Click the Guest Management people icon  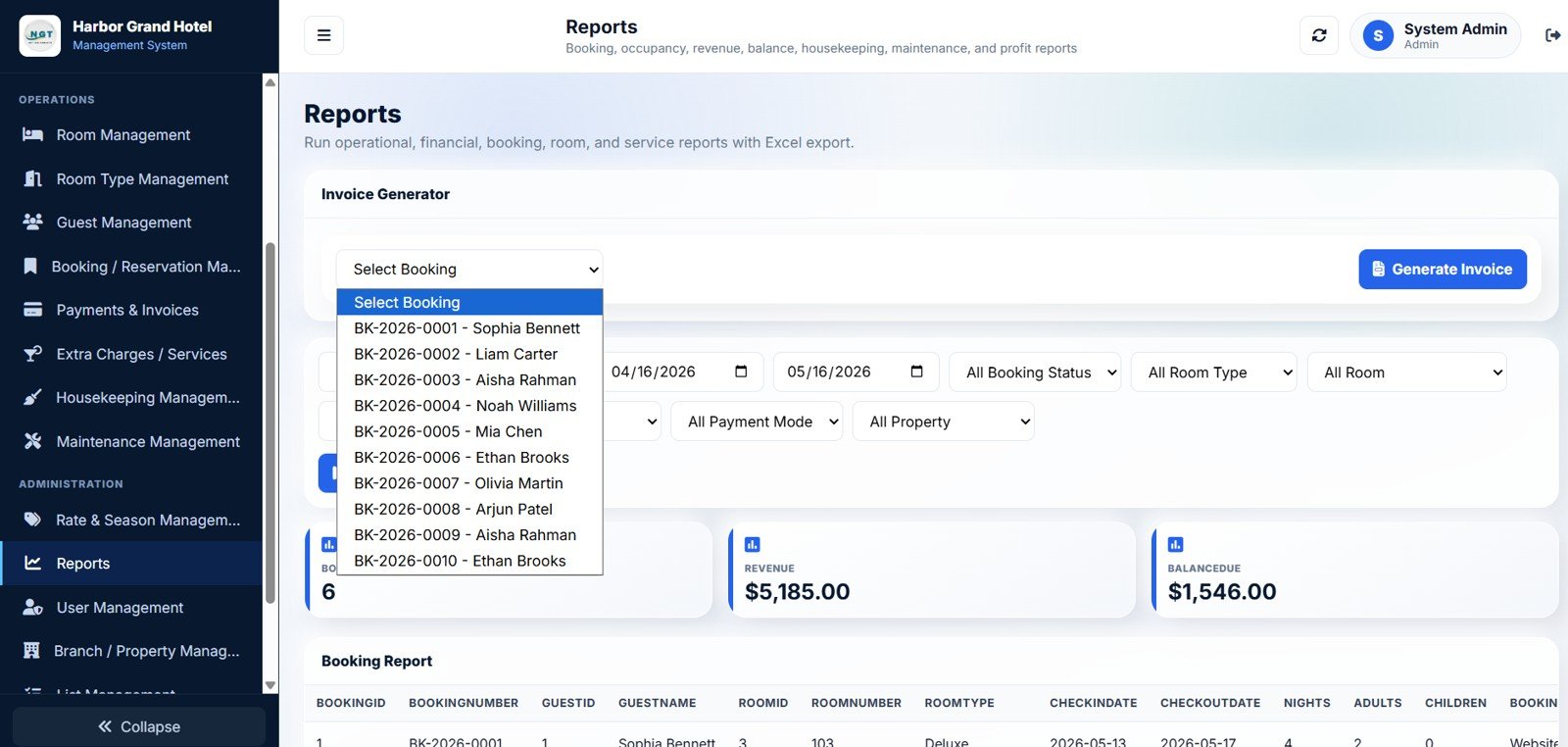[x=32, y=222]
